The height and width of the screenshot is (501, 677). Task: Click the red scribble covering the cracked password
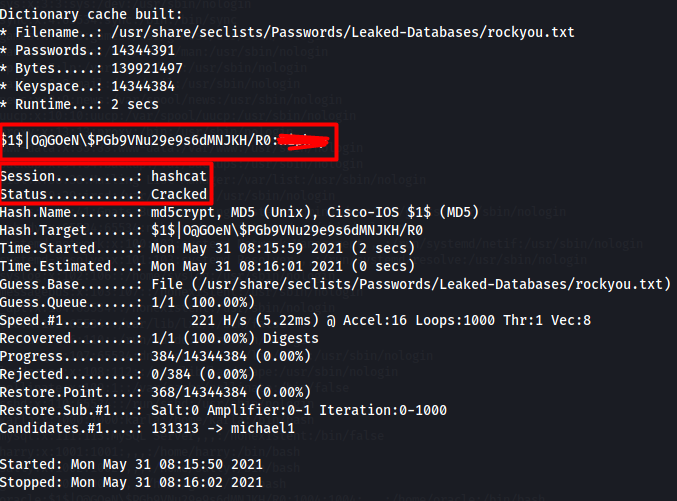(304, 142)
